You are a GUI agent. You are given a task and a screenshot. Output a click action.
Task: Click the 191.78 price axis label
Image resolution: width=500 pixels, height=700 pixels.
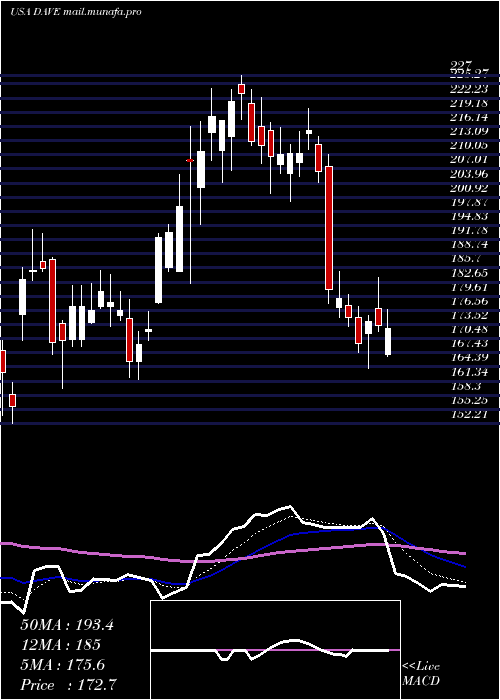click(x=468, y=230)
